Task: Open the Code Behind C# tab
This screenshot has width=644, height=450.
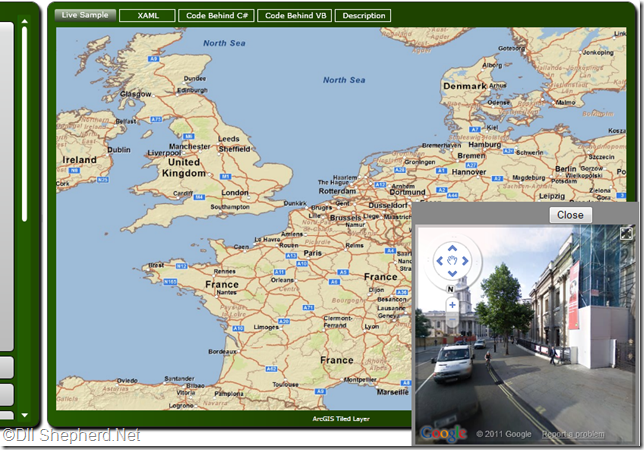Action: (216, 16)
